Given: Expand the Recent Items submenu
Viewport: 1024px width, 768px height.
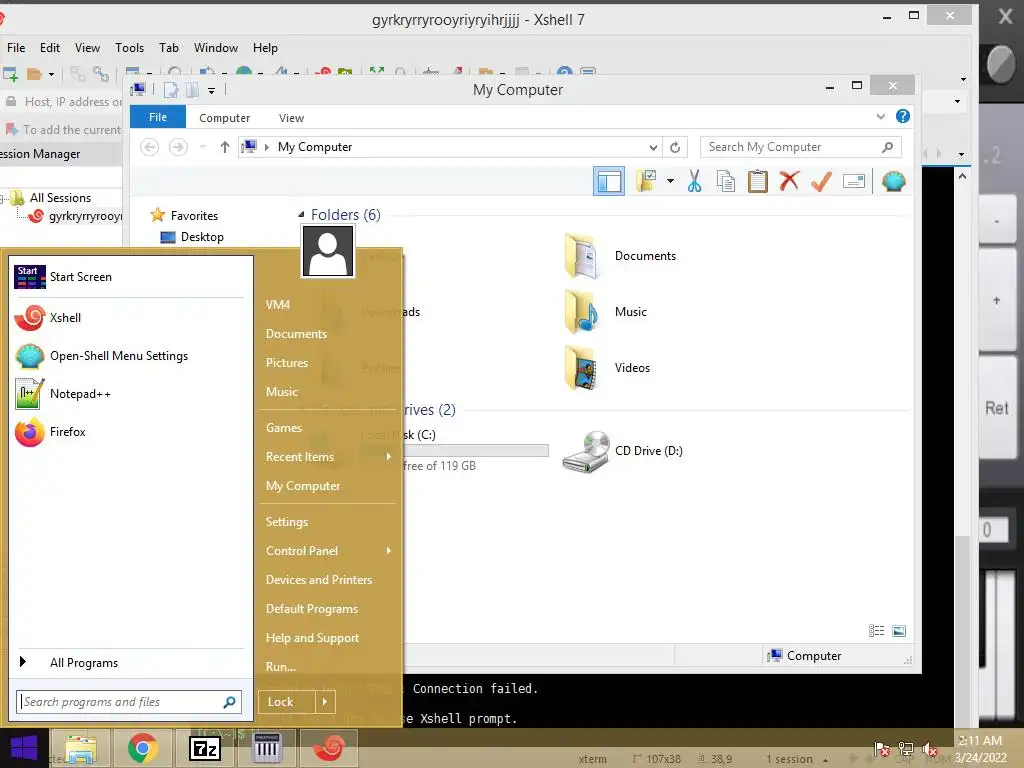Looking at the screenshot, I should point(389,456).
